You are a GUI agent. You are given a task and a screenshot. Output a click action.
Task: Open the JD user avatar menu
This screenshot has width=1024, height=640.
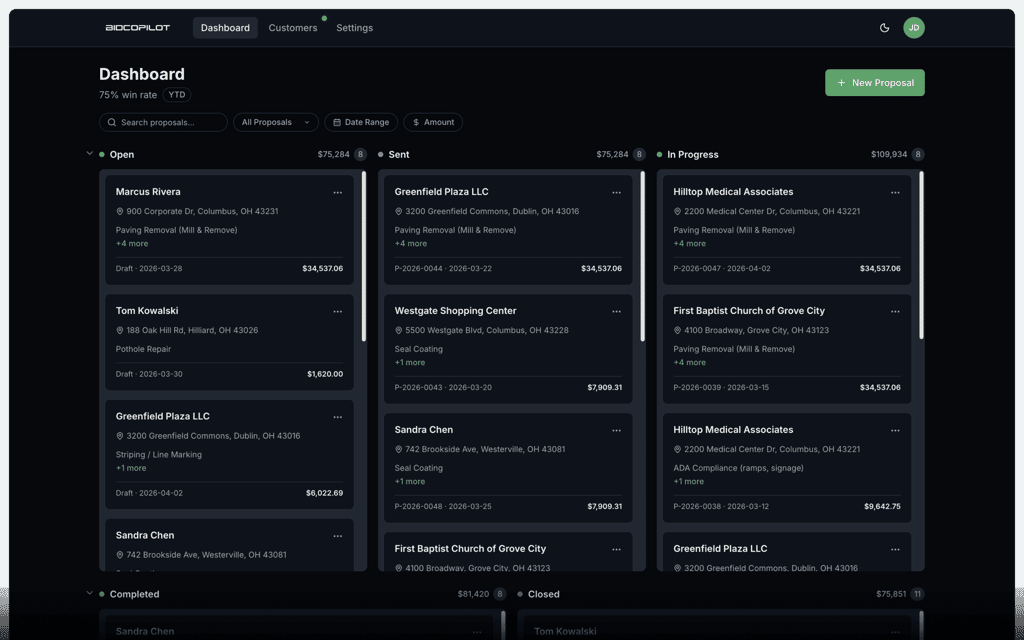(914, 27)
